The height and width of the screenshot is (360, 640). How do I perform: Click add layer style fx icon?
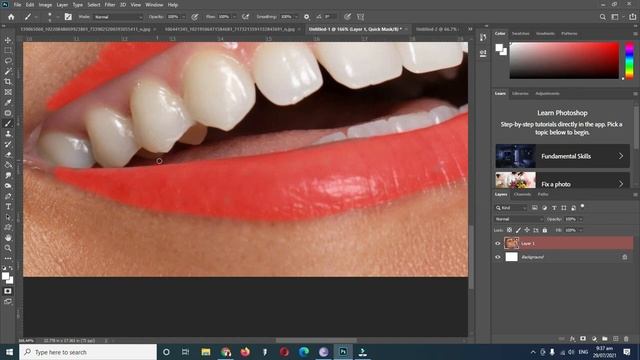pos(572,339)
